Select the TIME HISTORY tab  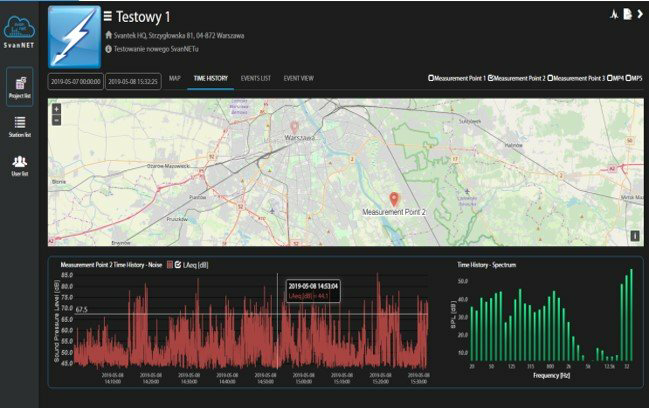[211, 78]
